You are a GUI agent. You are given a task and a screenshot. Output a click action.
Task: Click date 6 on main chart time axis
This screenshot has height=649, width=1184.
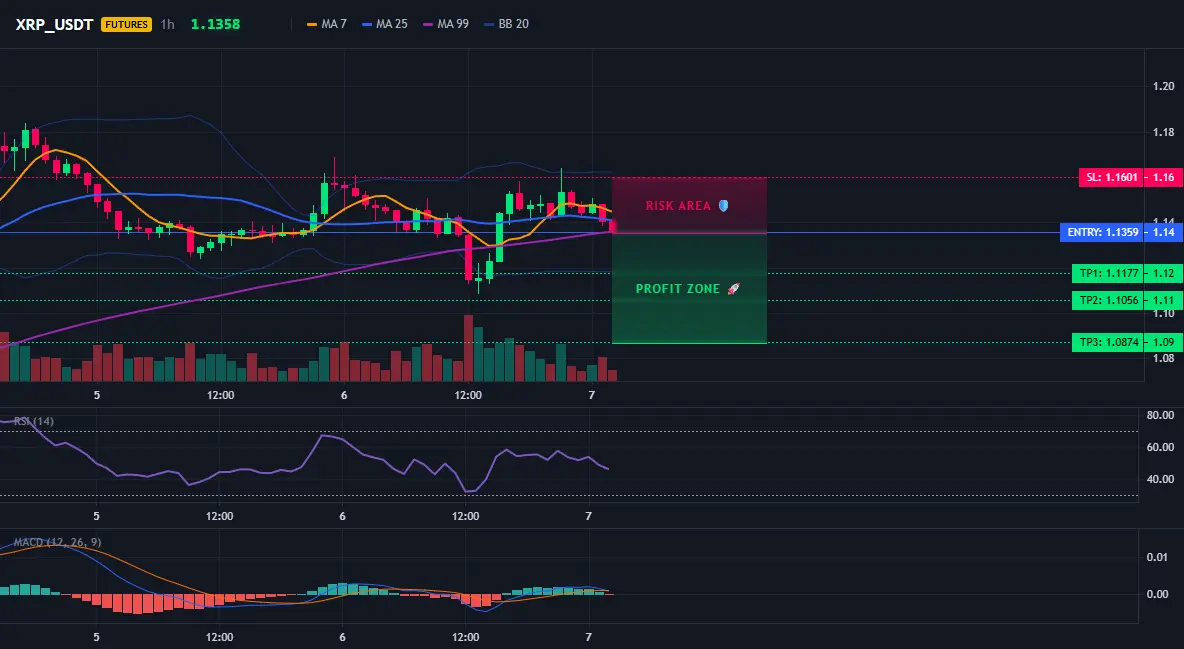pyautogui.click(x=344, y=395)
